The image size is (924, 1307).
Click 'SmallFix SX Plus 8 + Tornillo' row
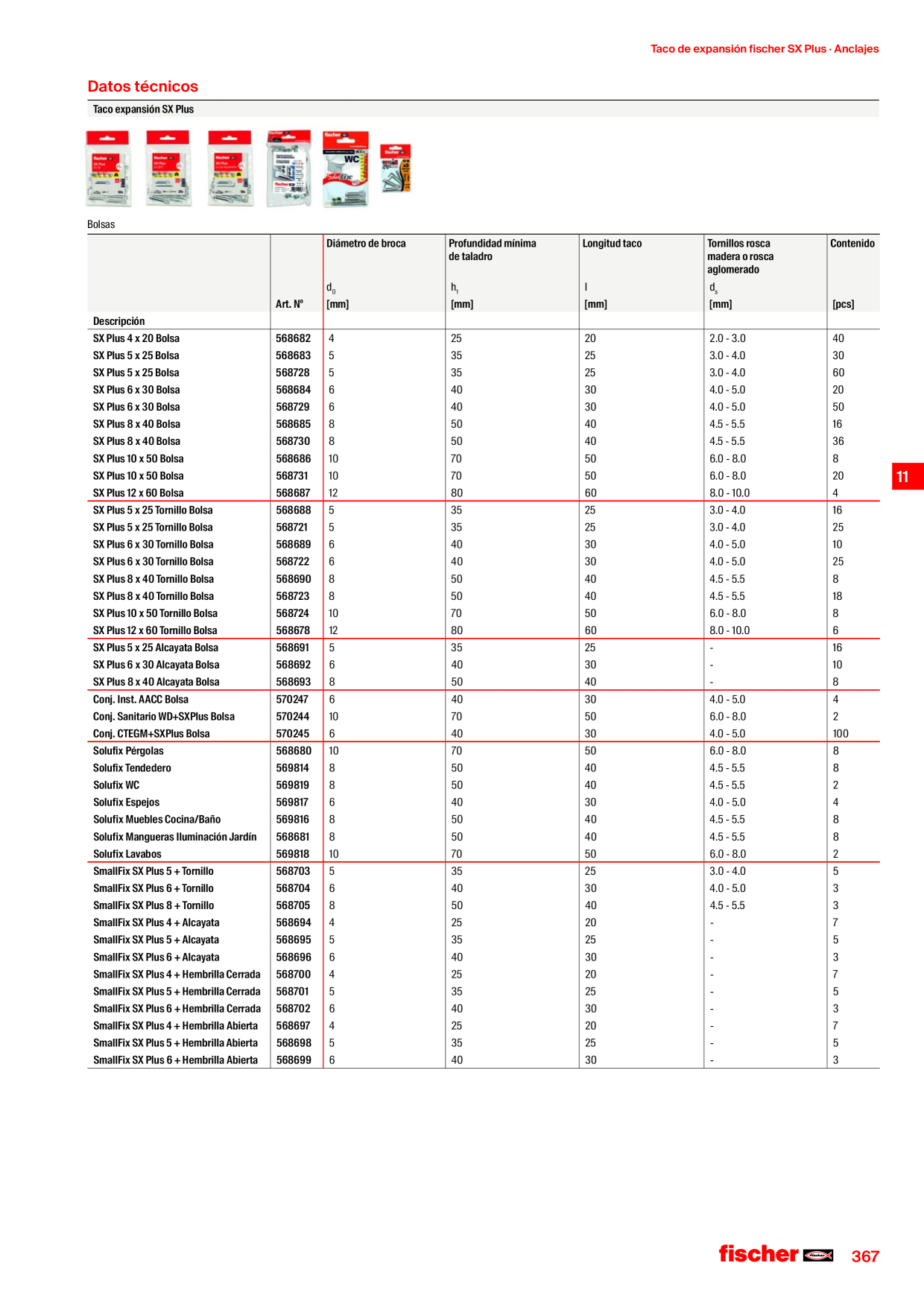point(484,906)
